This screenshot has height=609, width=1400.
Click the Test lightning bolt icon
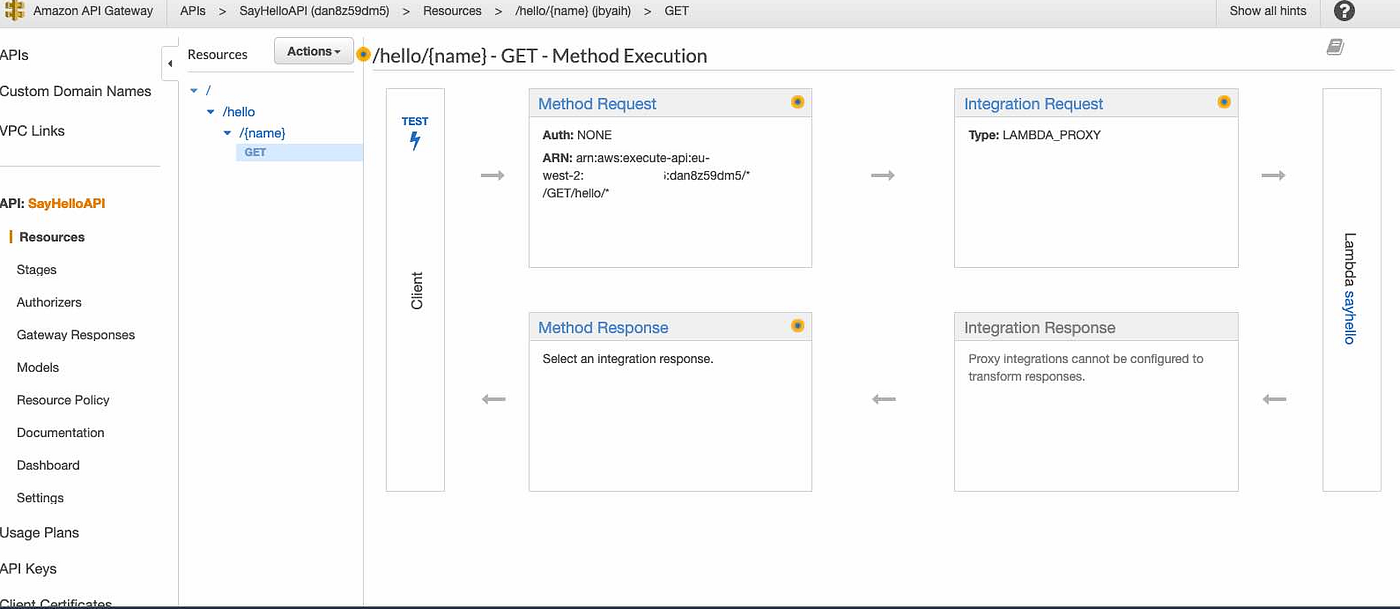(x=415, y=141)
